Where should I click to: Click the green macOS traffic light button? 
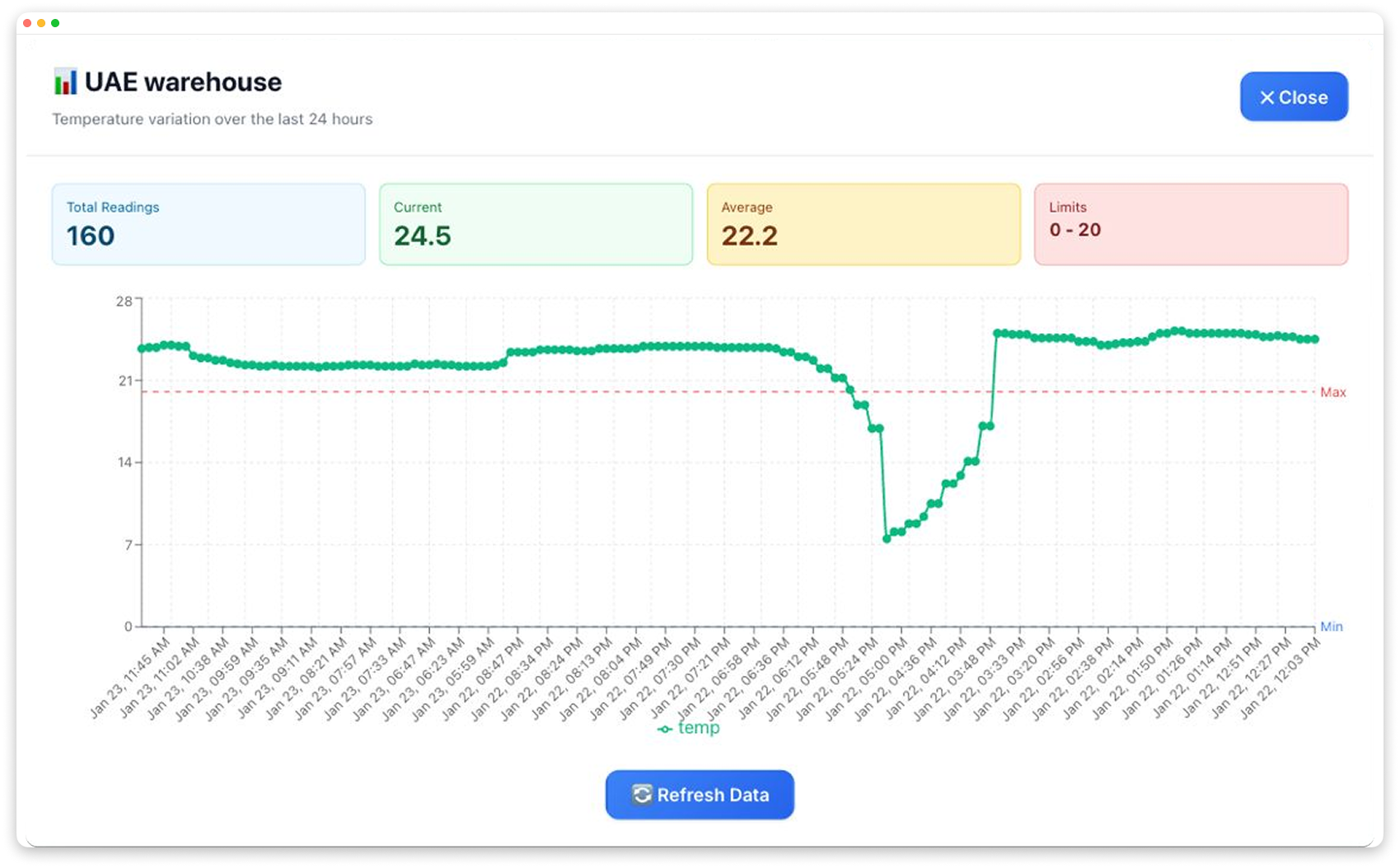click(x=54, y=24)
